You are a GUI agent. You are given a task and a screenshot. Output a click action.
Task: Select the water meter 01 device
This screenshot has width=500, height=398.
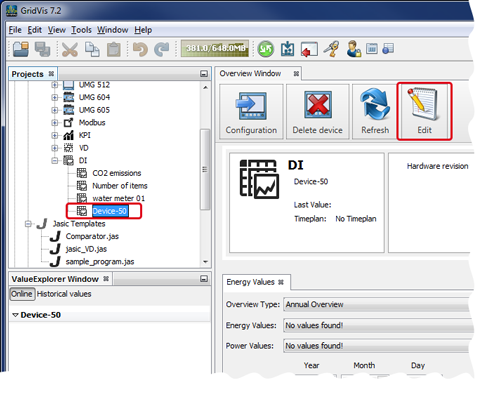tap(119, 198)
